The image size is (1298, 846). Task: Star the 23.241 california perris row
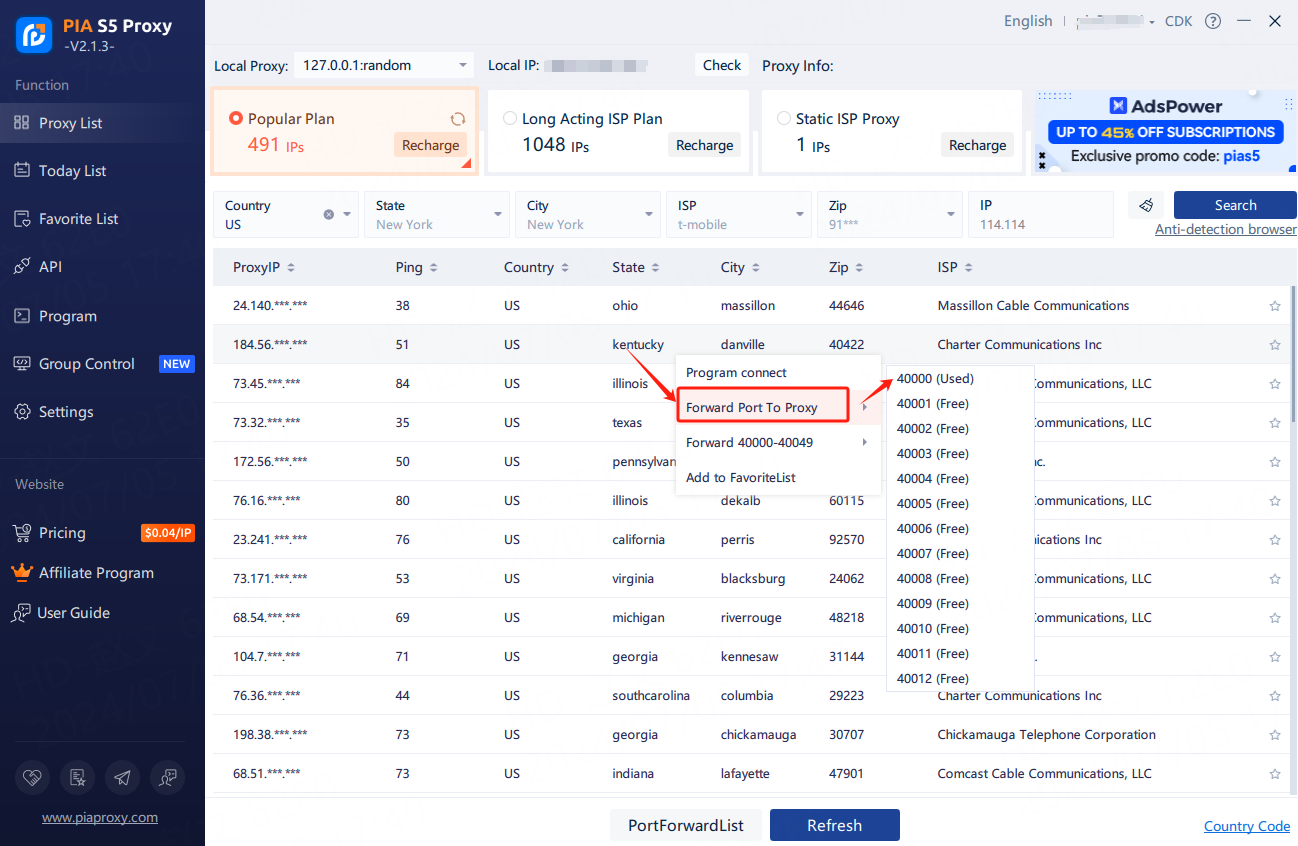click(x=1275, y=540)
